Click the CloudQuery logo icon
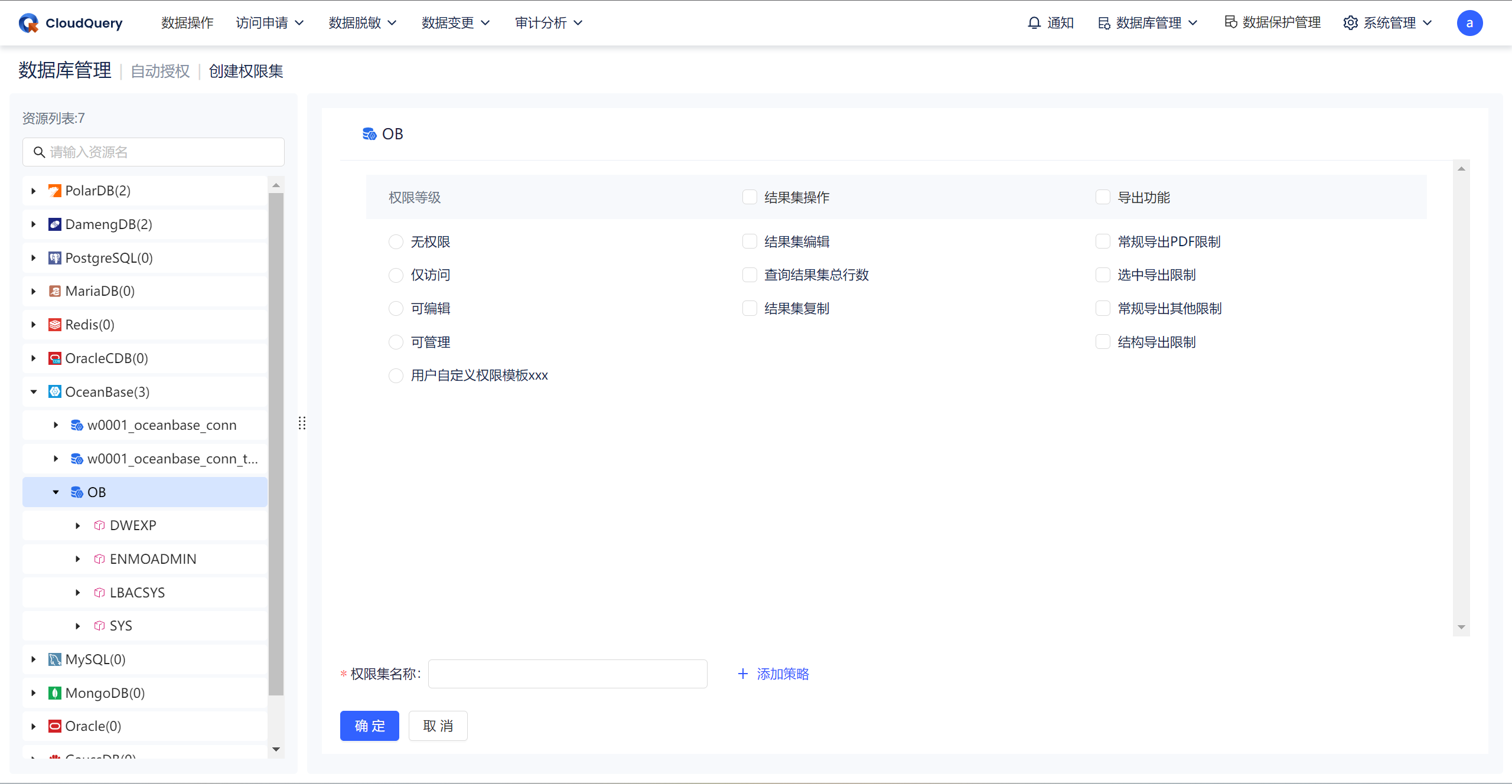The height and width of the screenshot is (784, 1512). pyautogui.click(x=28, y=23)
